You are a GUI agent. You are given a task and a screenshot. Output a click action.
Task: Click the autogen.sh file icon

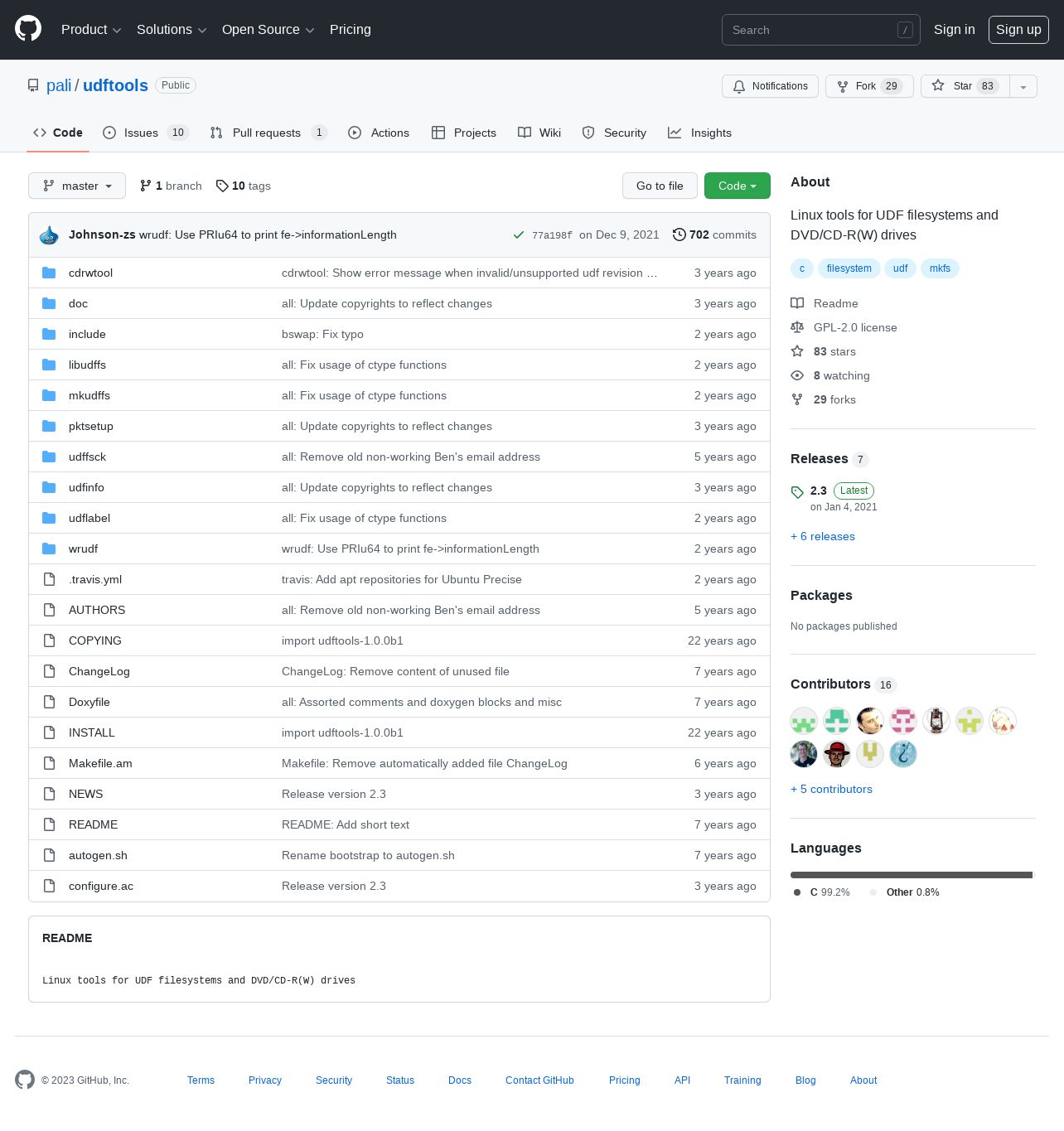[x=49, y=855]
